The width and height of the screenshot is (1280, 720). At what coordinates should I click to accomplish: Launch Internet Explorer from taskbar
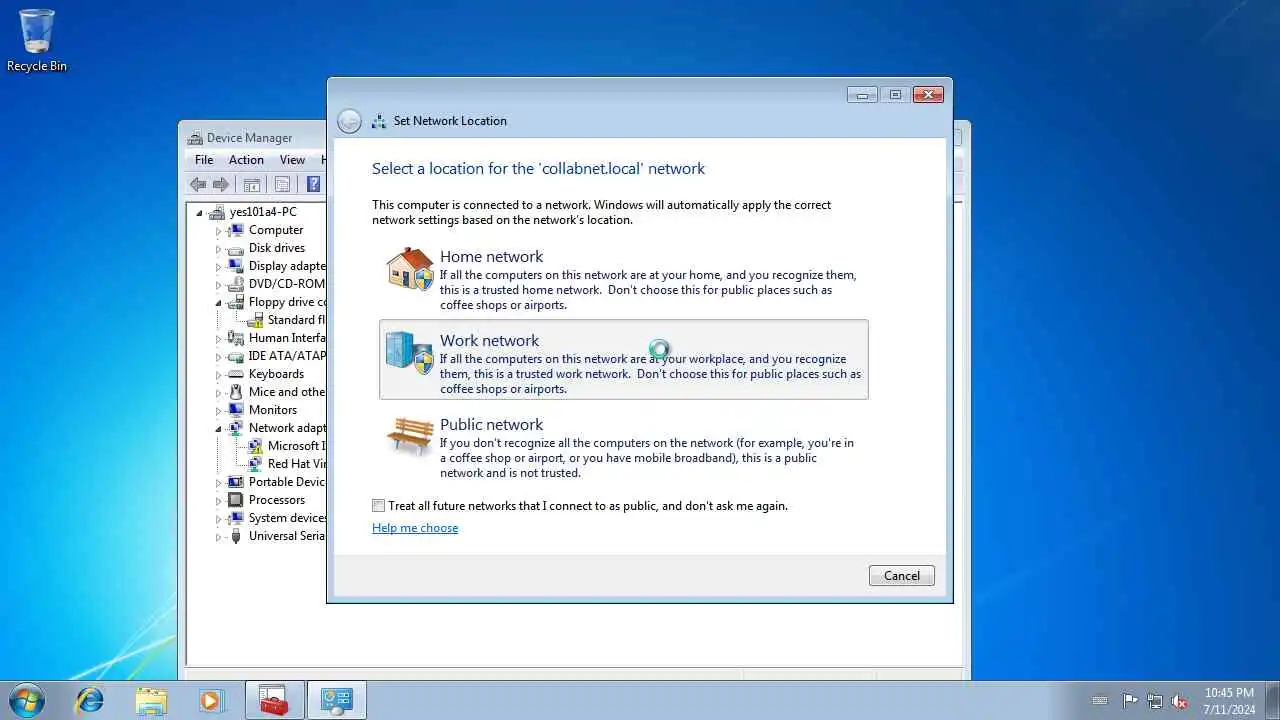[x=89, y=700]
